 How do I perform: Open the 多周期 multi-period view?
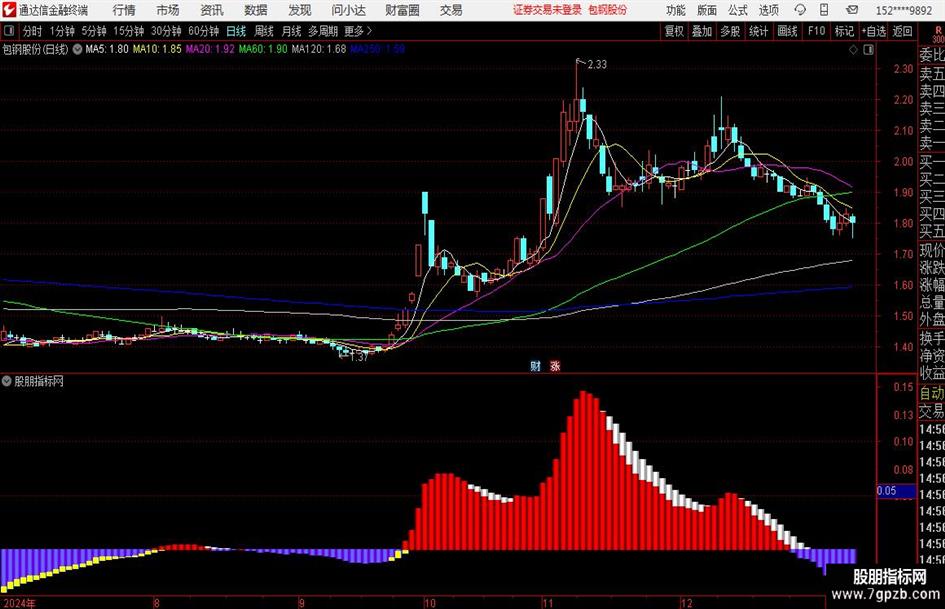tap(323, 31)
